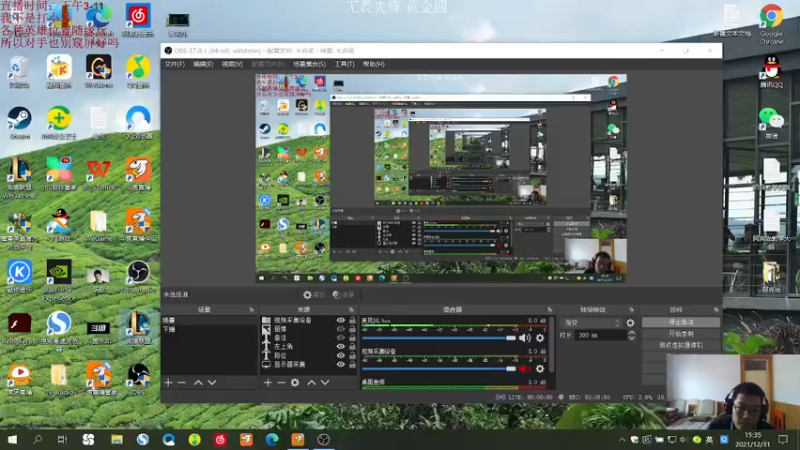Screen dimensions: 800x450
Task: Open WPS Office desktop shortcut
Action: pos(98,173)
